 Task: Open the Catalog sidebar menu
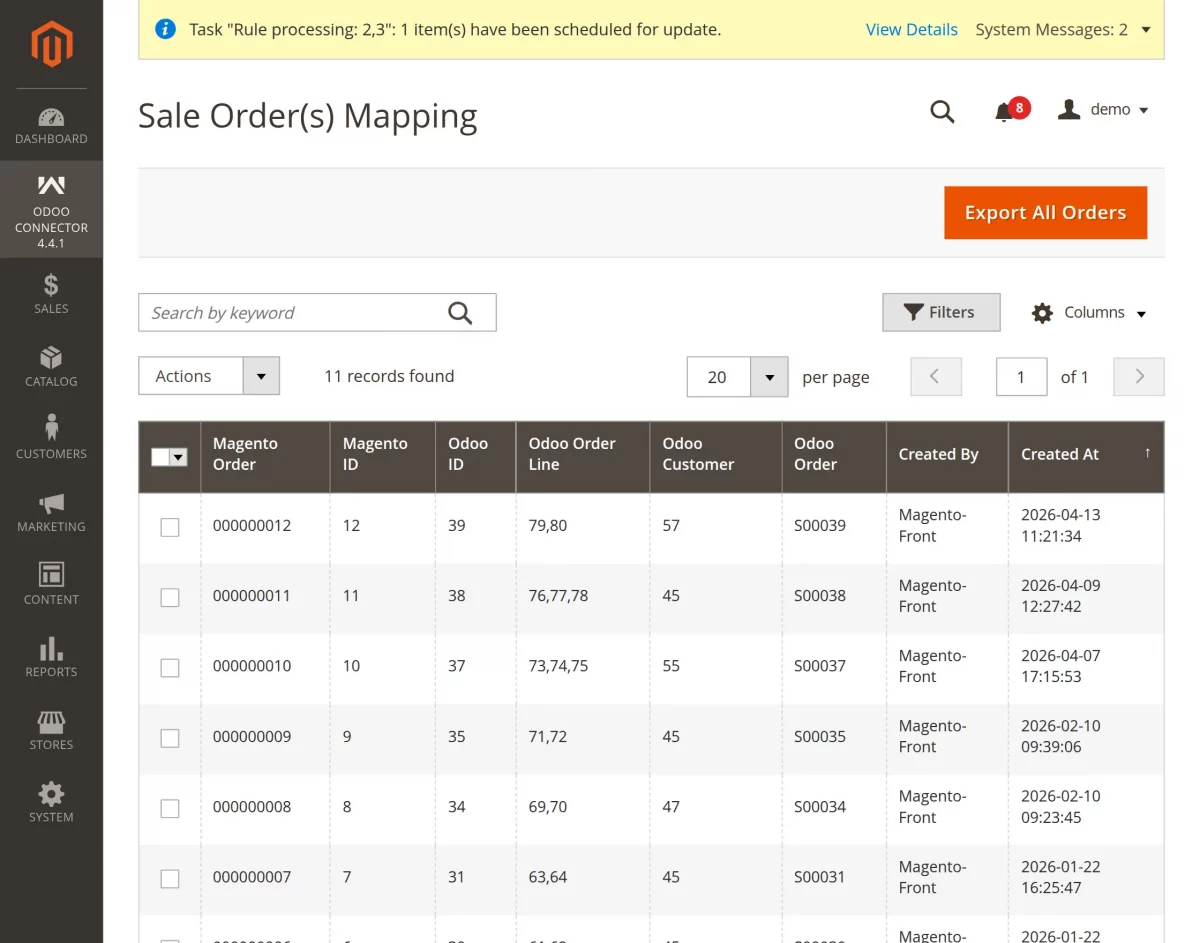coord(51,367)
